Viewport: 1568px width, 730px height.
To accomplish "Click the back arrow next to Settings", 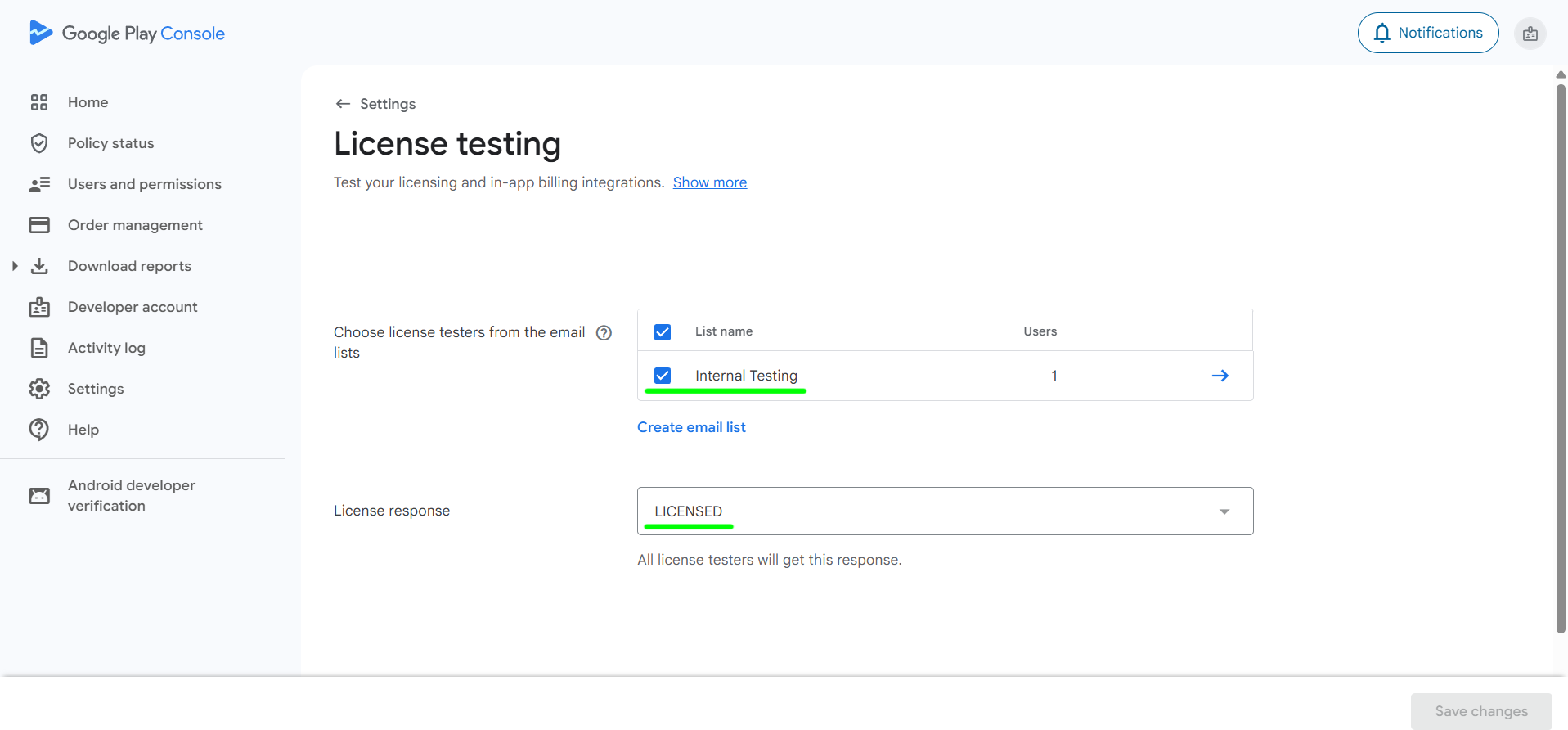I will tap(343, 104).
